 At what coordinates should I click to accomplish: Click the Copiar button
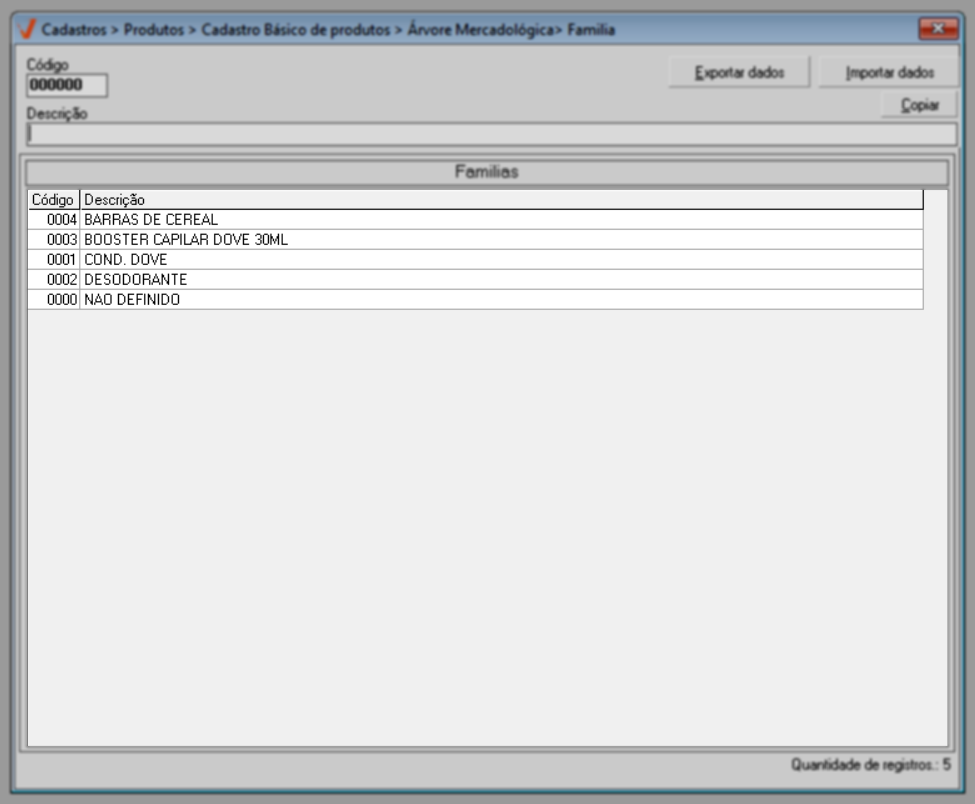point(920,105)
